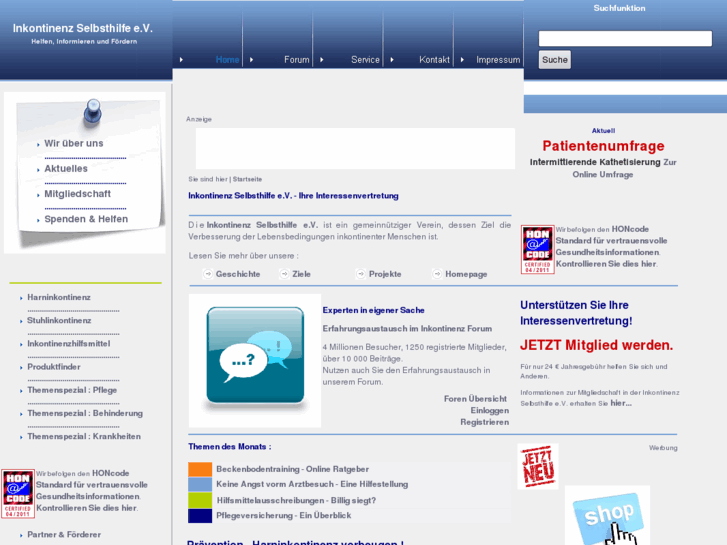Open the Forum navigation item

click(x=297, y=60)
